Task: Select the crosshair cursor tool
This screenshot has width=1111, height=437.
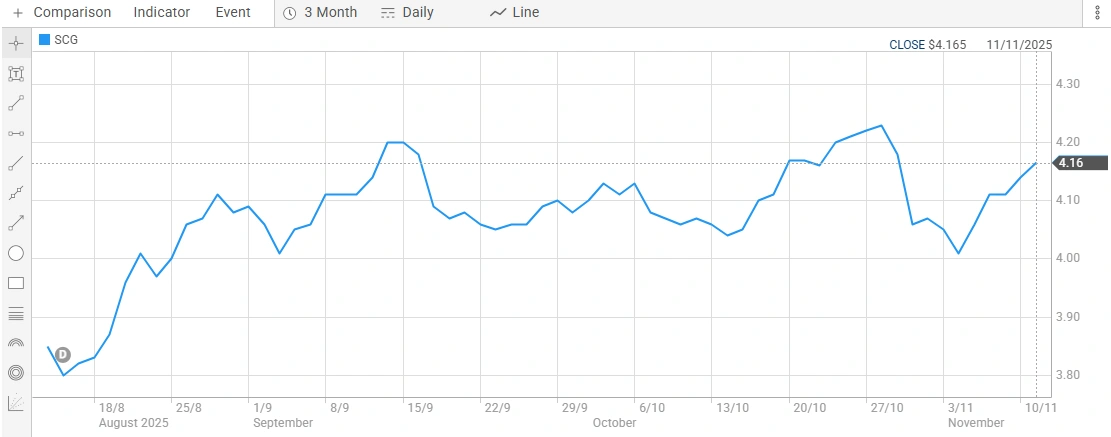Action: tap(16, 43)
